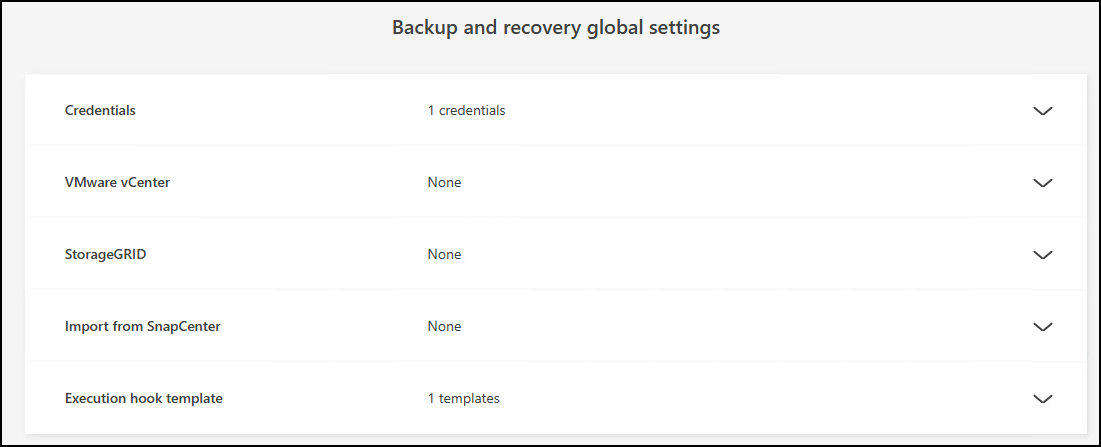Viewport: 1101px width, 447px height.
Task: Select the VMware vCenter label
Action: pos(117,183)
